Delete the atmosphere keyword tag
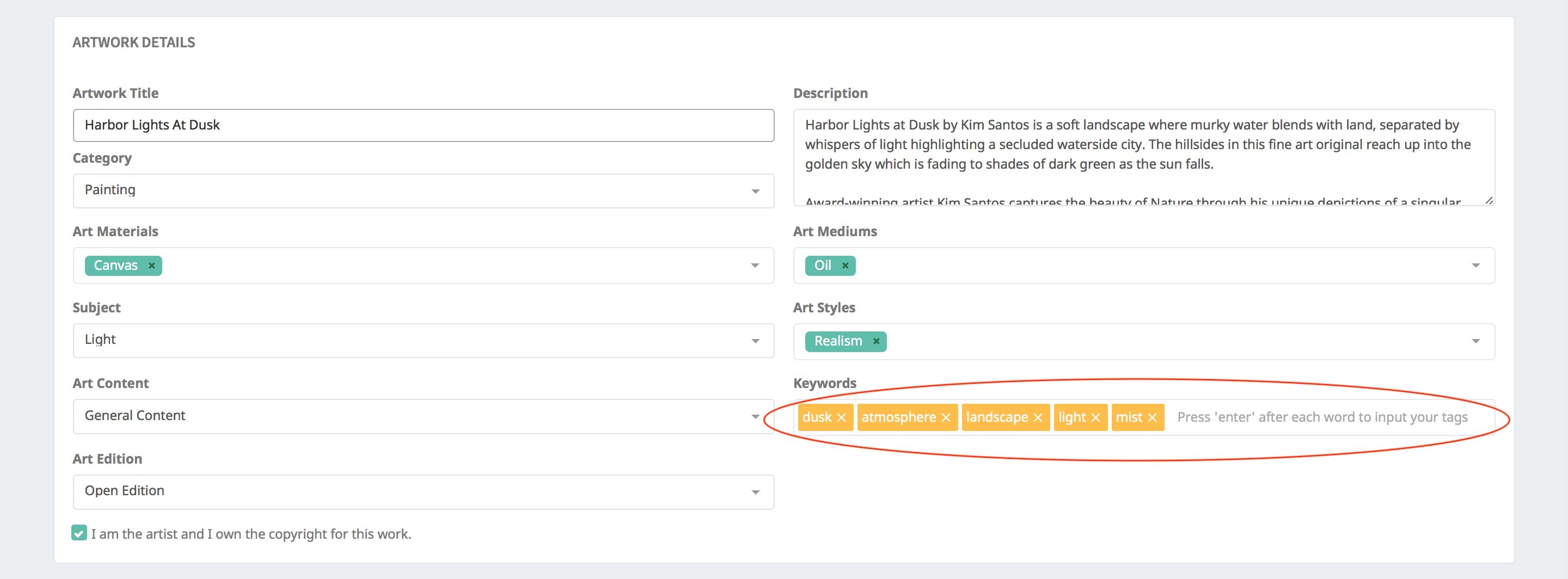 945,417
